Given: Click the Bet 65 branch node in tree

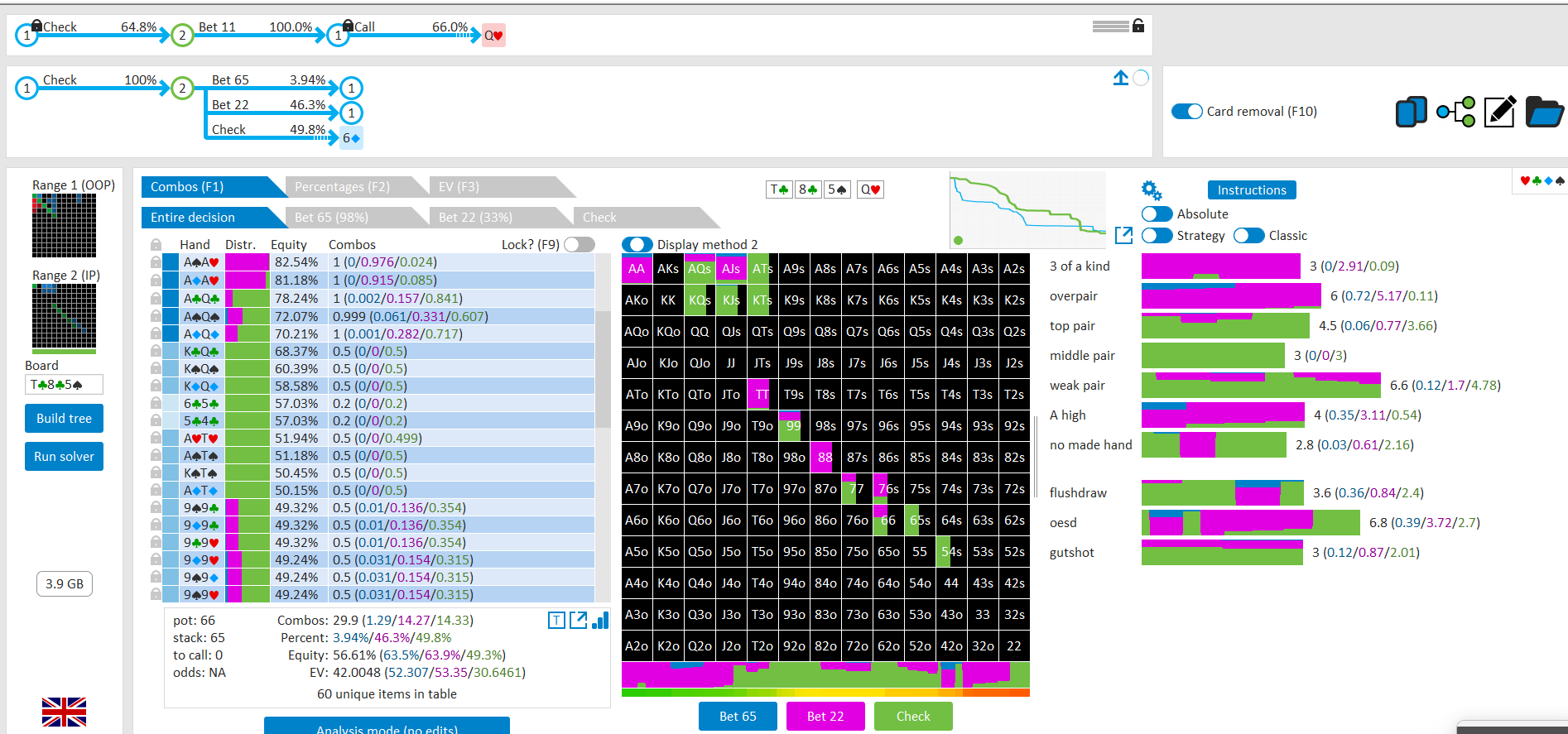Looking at the screenshot, I should point(351,89).
